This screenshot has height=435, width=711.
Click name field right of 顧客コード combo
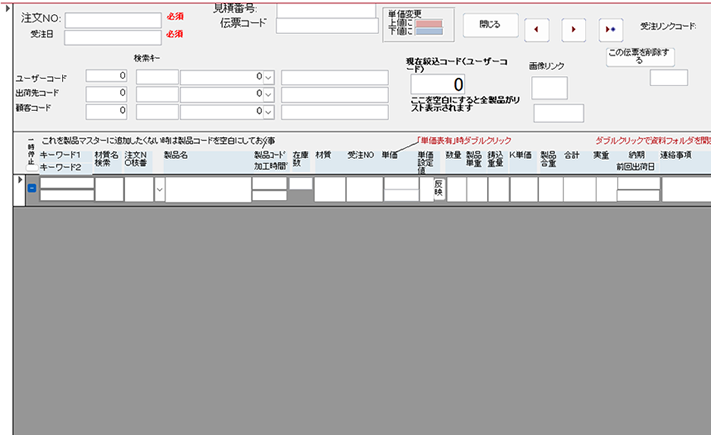[335, 112]
